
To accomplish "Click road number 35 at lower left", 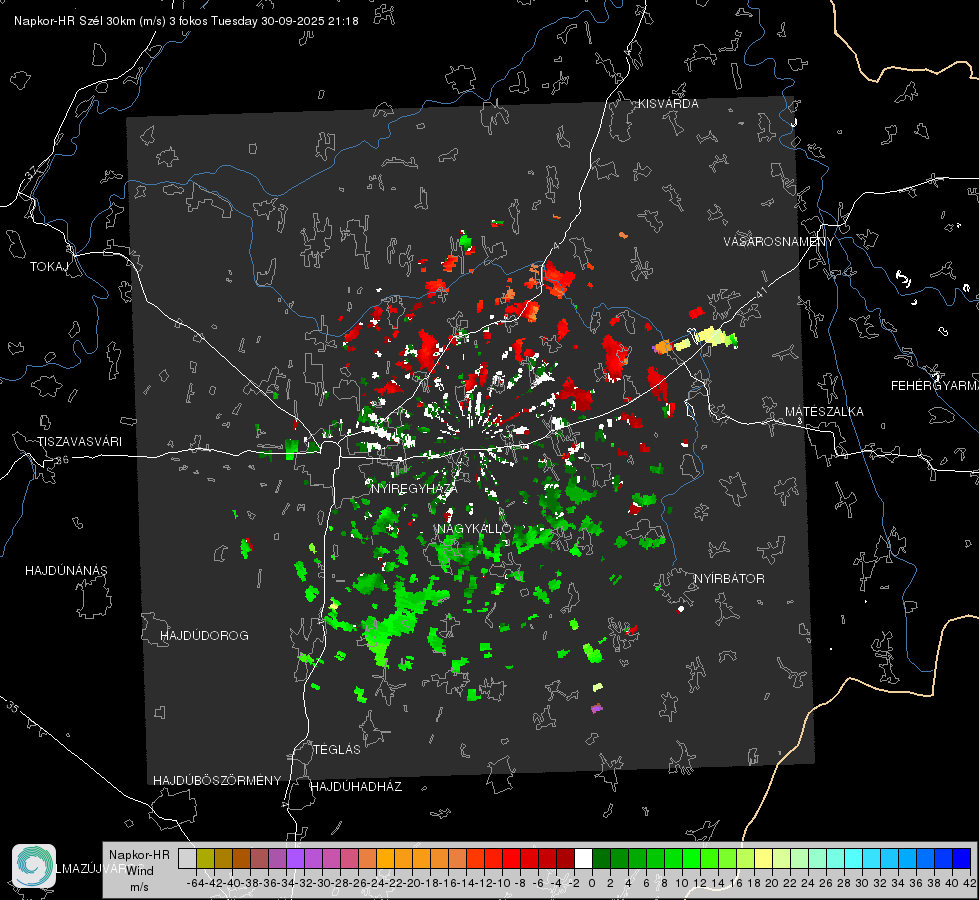I will (13, 707).
